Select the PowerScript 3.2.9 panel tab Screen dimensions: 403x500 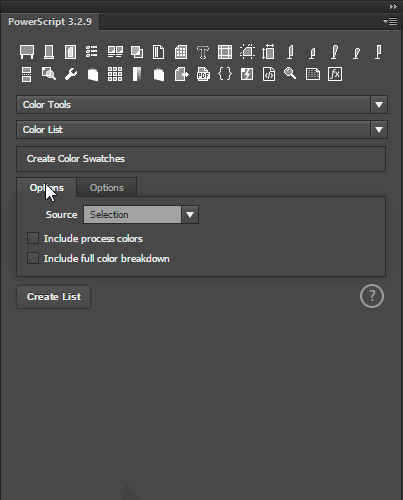click(50, 22)
